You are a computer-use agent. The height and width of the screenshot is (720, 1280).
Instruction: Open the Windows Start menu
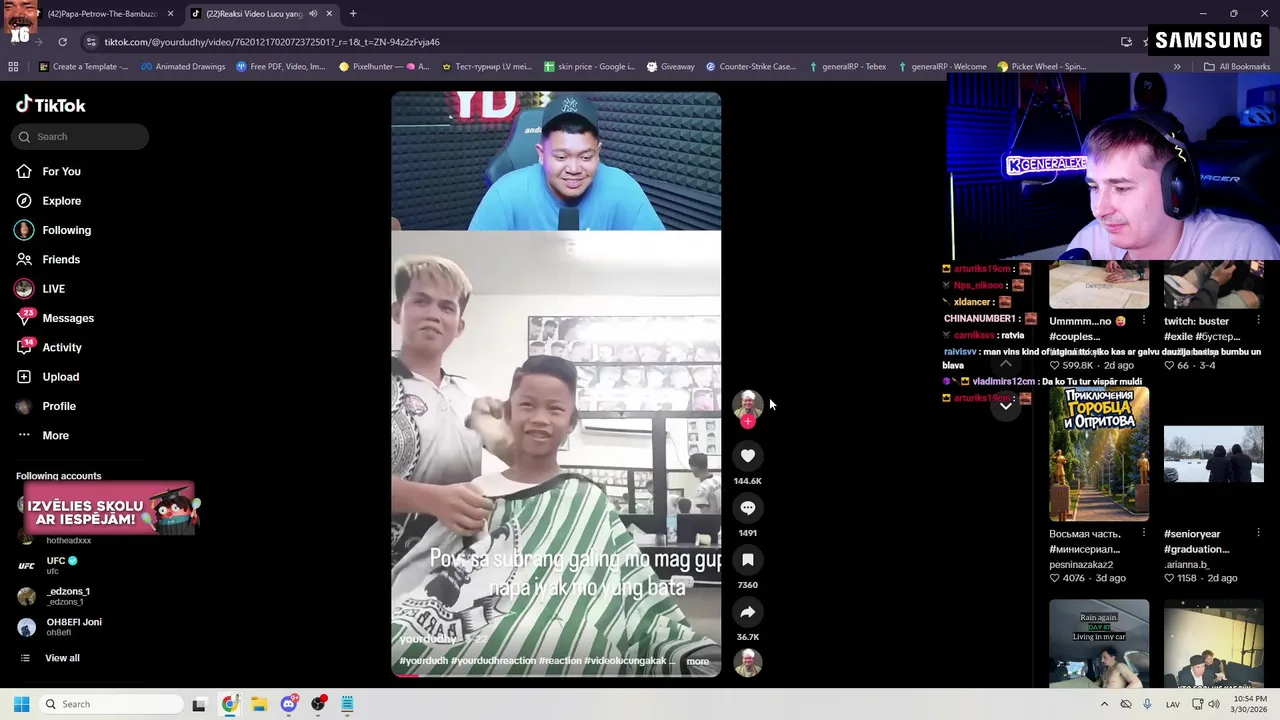coord(21,704)
